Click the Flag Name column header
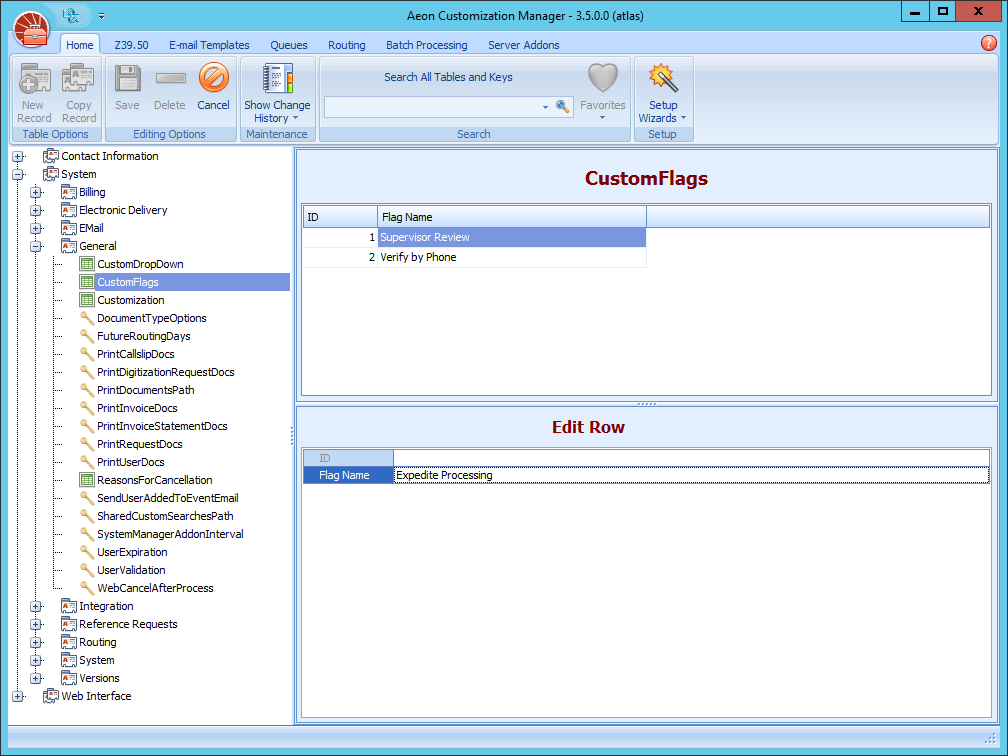 [511, 217]
